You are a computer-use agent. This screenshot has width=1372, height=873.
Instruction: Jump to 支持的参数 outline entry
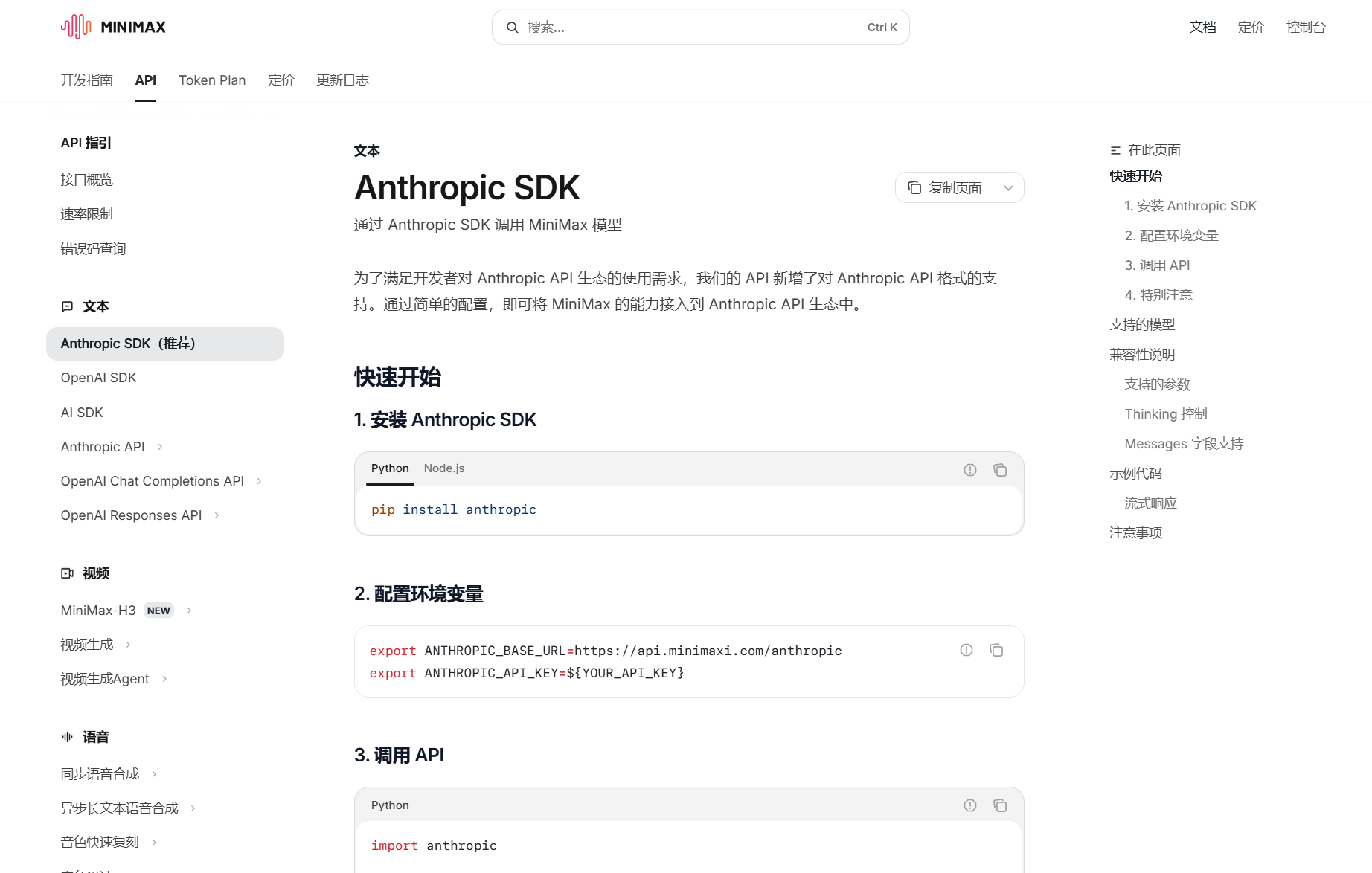pyautogui.click(x=1158, y=384)
